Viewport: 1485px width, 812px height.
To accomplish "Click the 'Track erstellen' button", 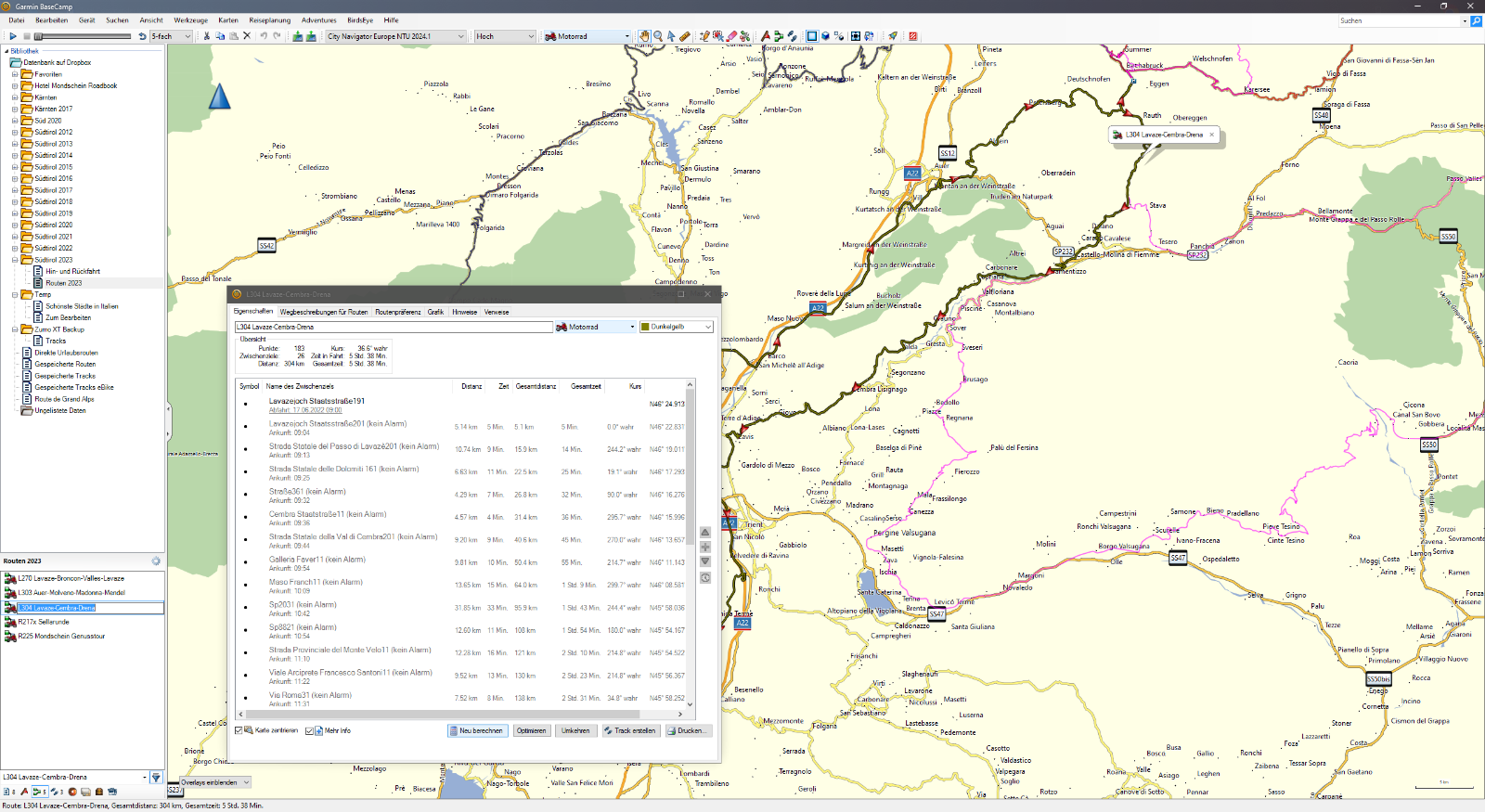I will coord(630,730).
